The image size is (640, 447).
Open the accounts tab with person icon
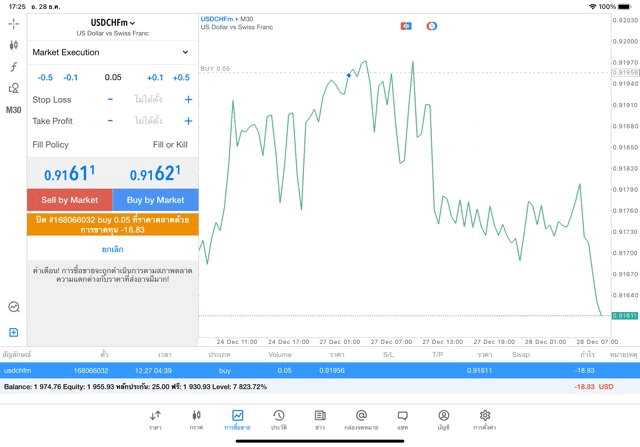pos(444,420)
